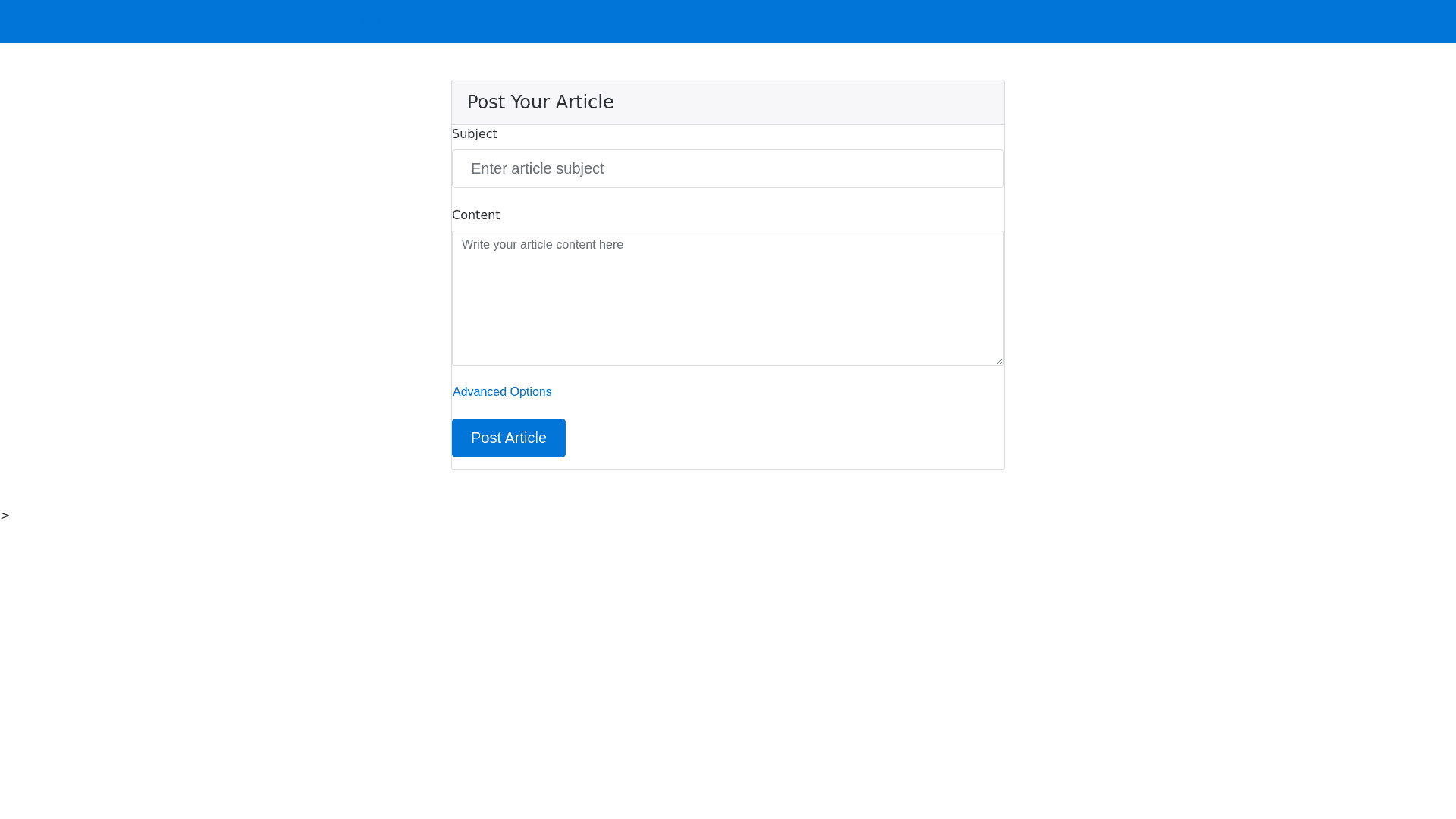
Task: Click white margin right of article card
Action: coord(1228,273)
